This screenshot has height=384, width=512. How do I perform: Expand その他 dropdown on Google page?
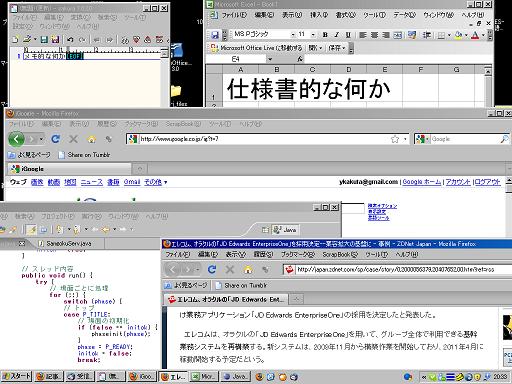[x=156, y=182]
